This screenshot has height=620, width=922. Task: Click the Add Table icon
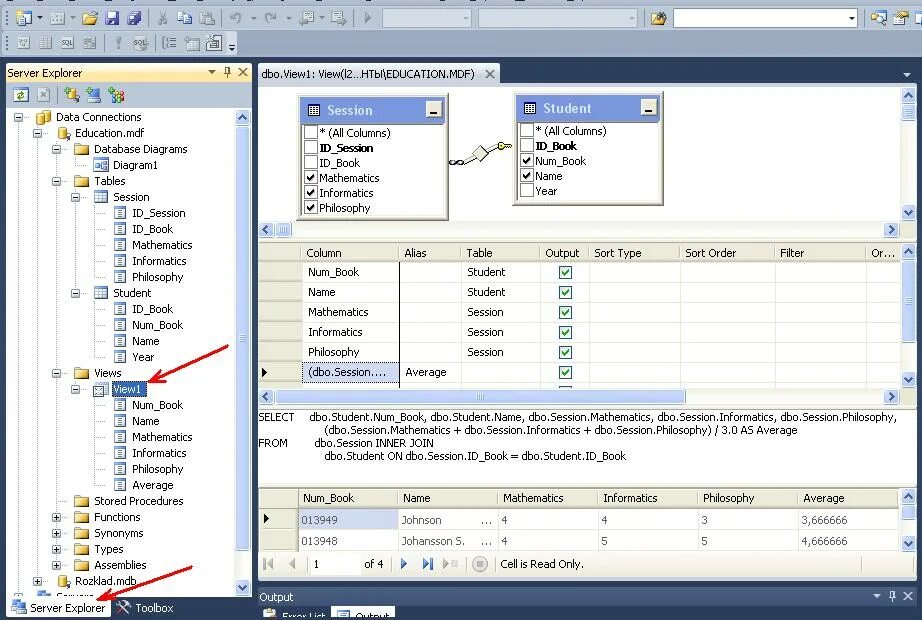(x=192, y=42)
